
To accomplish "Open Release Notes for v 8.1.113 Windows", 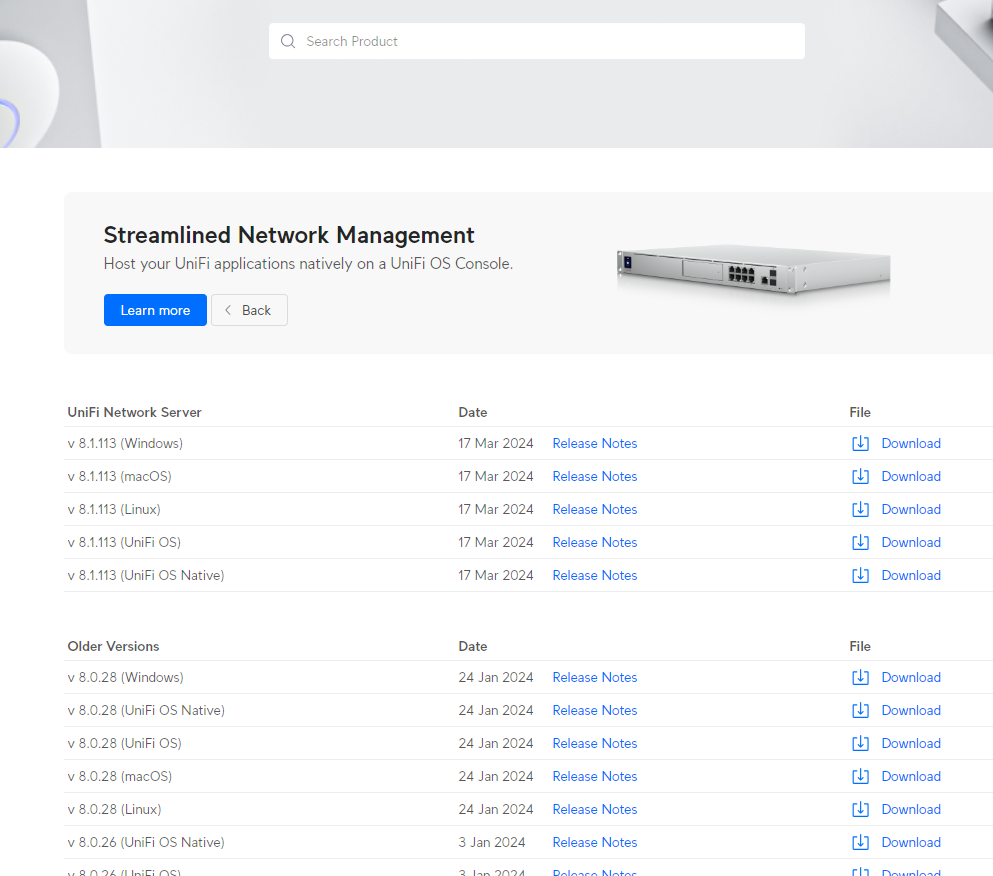I will [x=595, y=443].
